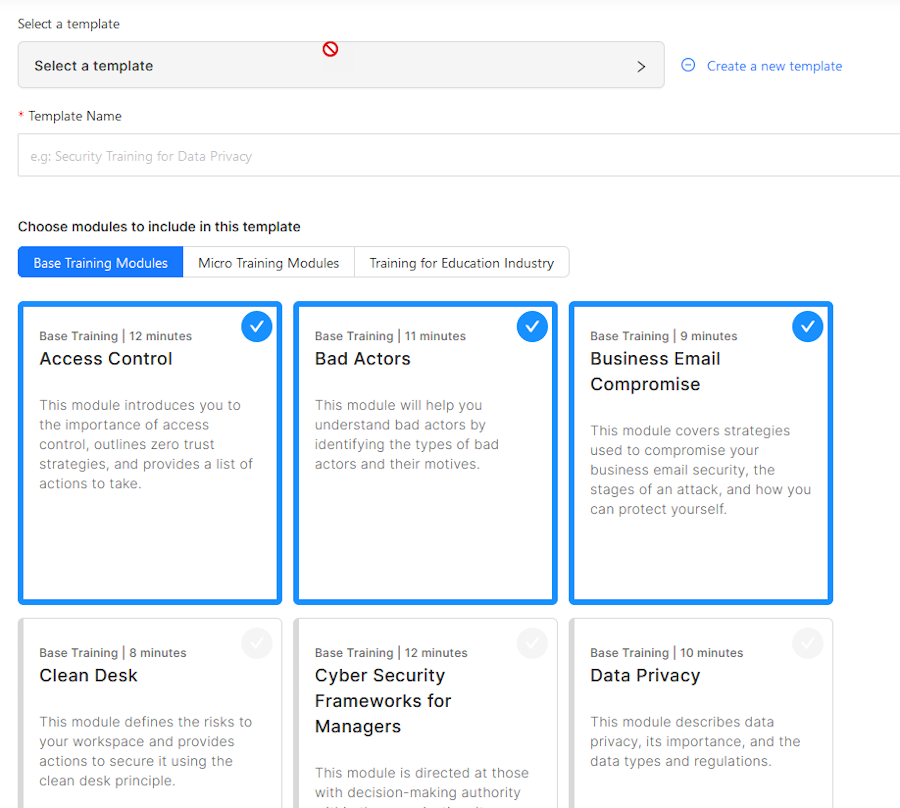Click the Bad Actors card title
The width and height of the screenshot is (900, 808).
[363, 359]
